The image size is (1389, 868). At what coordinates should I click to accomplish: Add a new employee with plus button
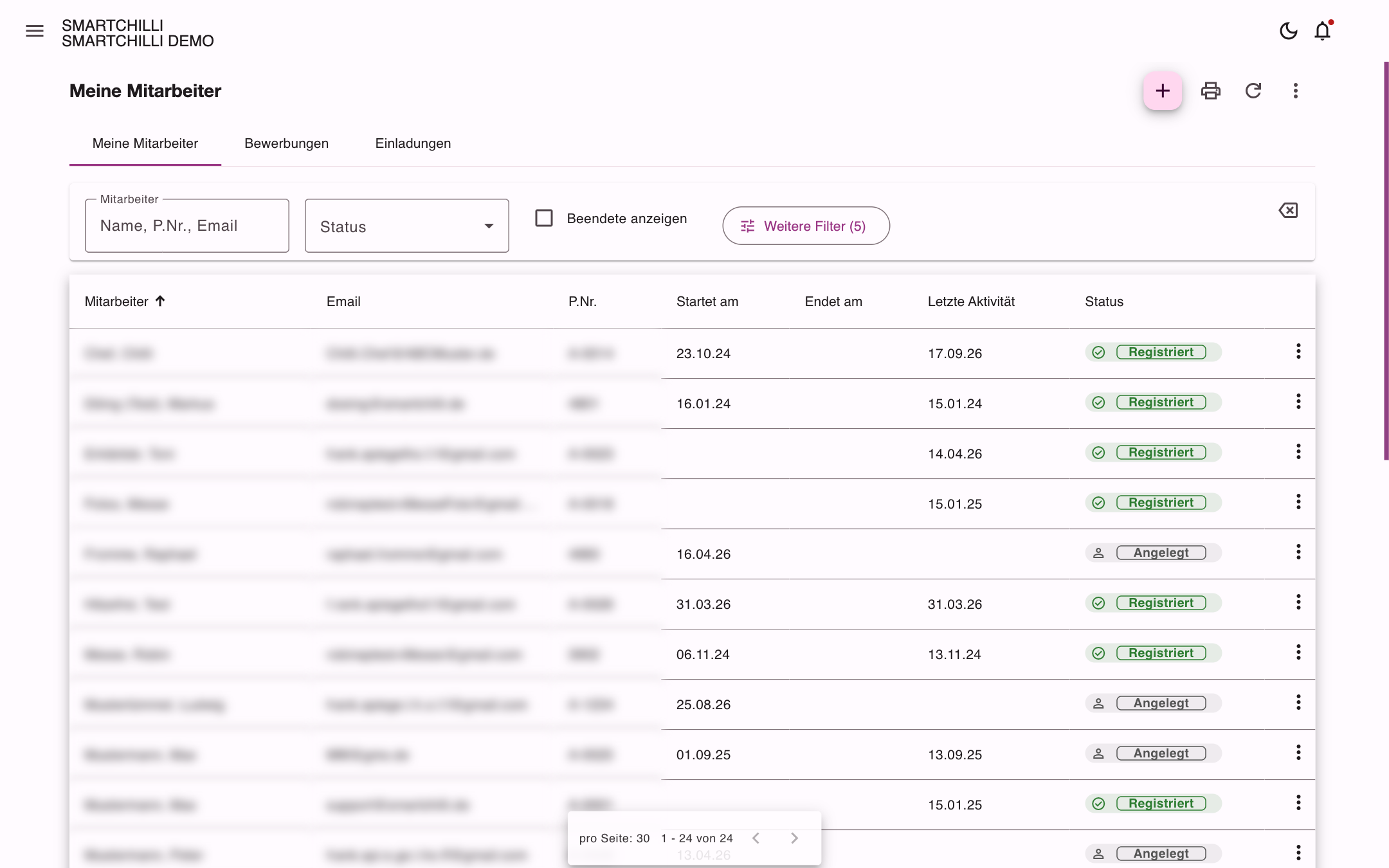tap(1163, 91)
